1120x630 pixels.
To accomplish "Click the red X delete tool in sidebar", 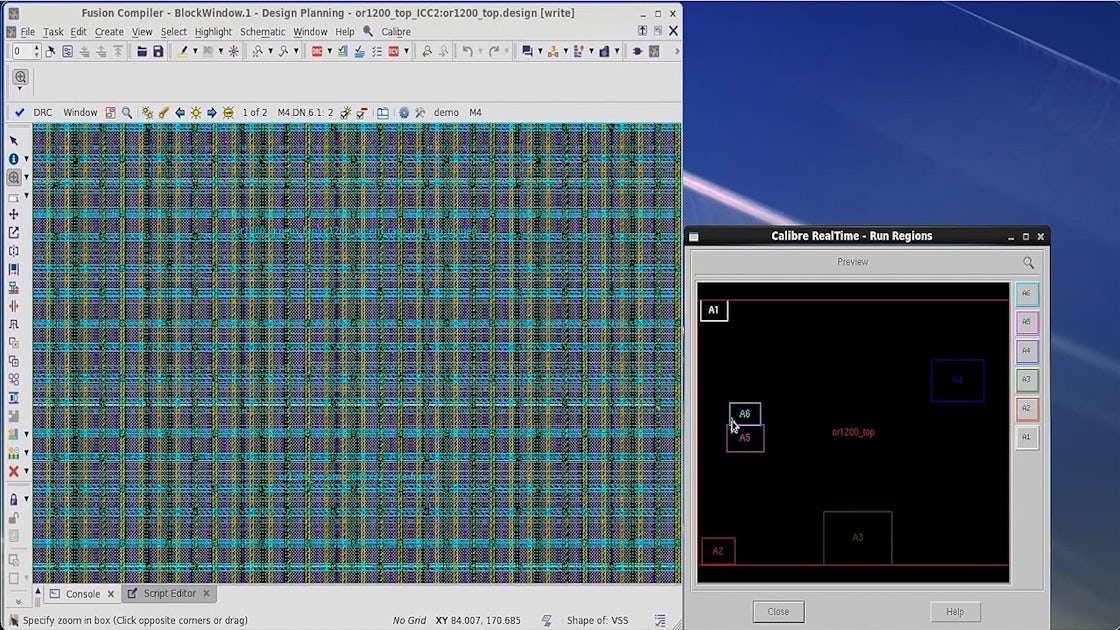I will pyautogui.click(x=14, y=471).
